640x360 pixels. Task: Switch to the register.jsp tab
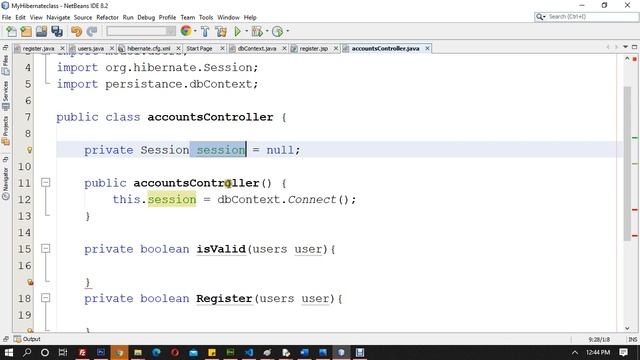313,49
